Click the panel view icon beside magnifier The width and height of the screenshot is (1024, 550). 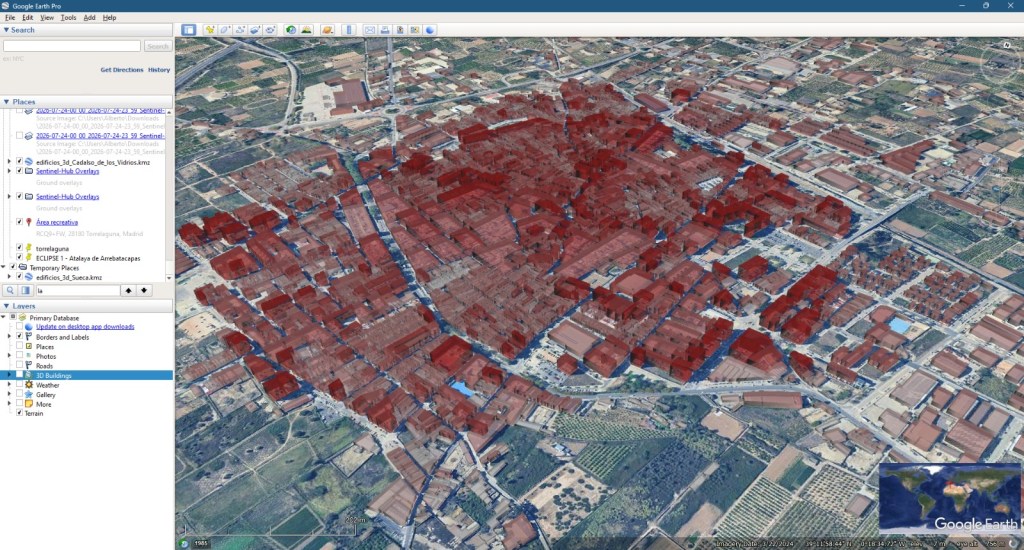pos(25,290)
